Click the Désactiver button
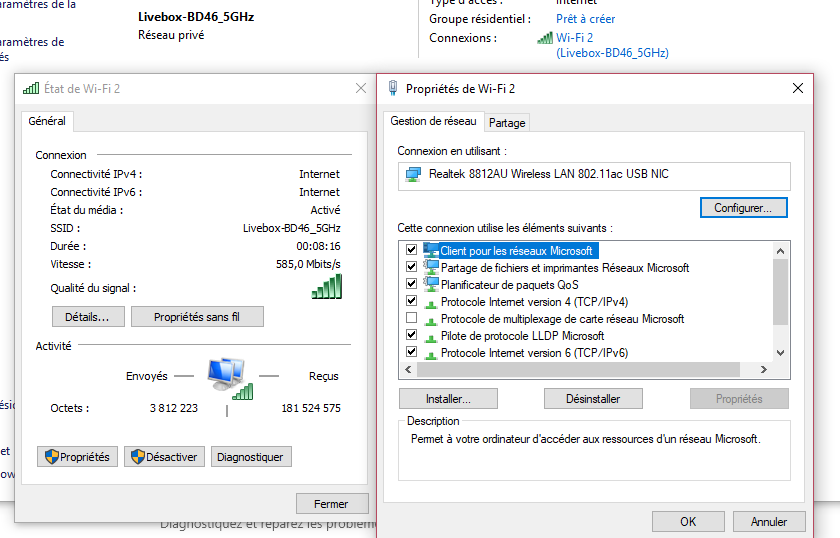Screen dimensions: 840x538 [x=164, y=457]
